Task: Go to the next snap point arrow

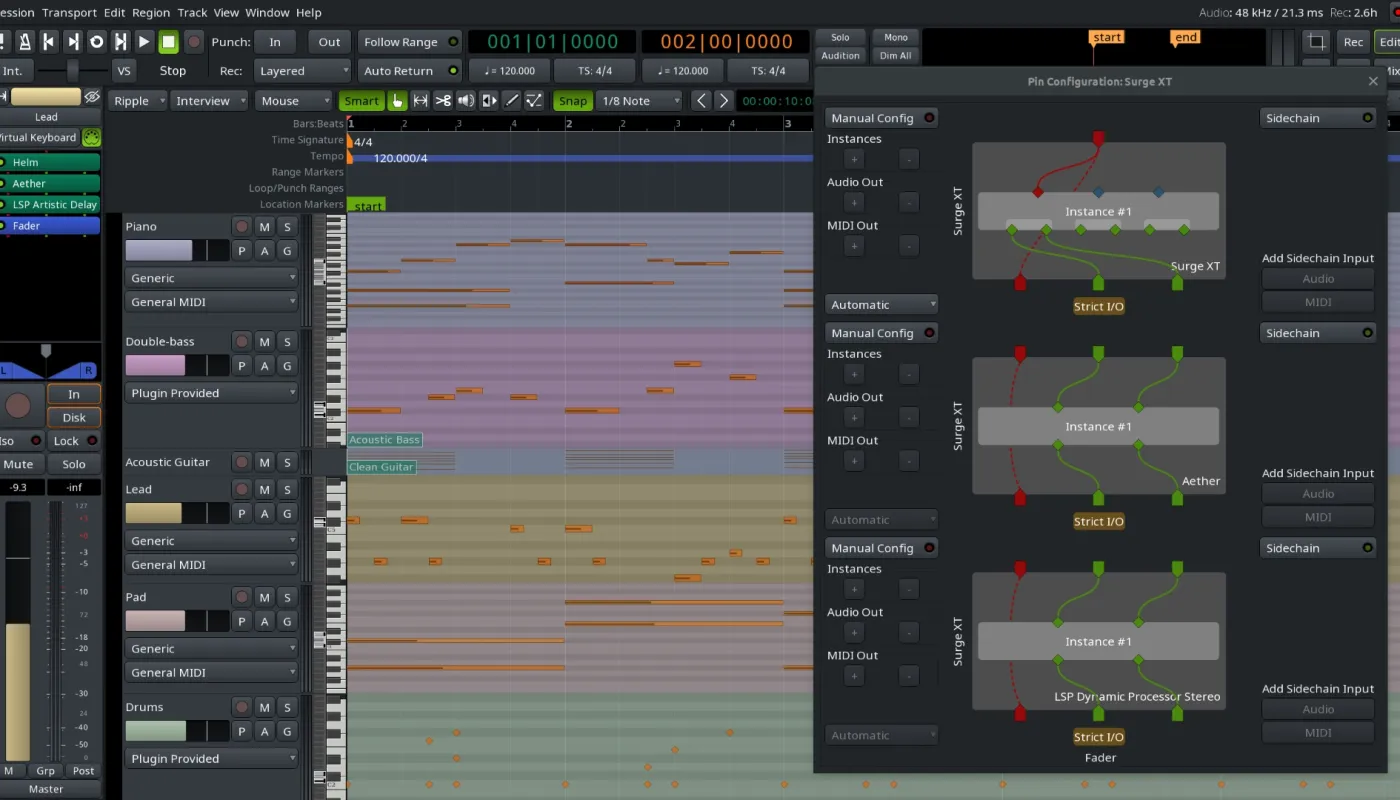Action: tap(723, 101)
